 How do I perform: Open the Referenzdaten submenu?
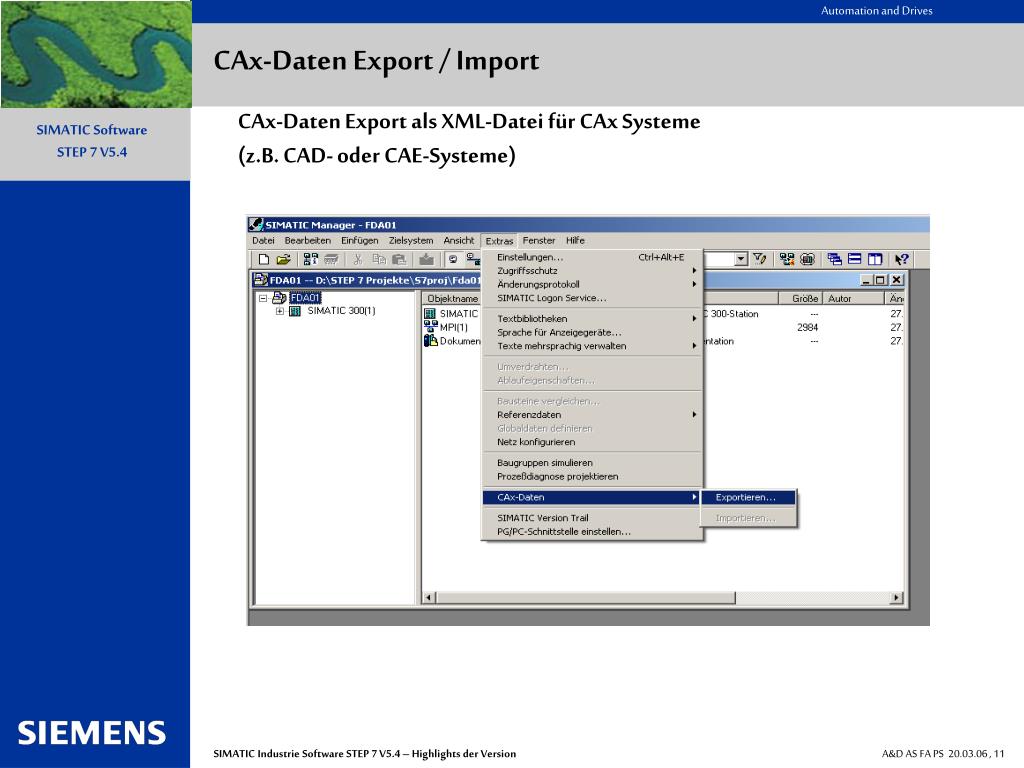click(592, 415)
